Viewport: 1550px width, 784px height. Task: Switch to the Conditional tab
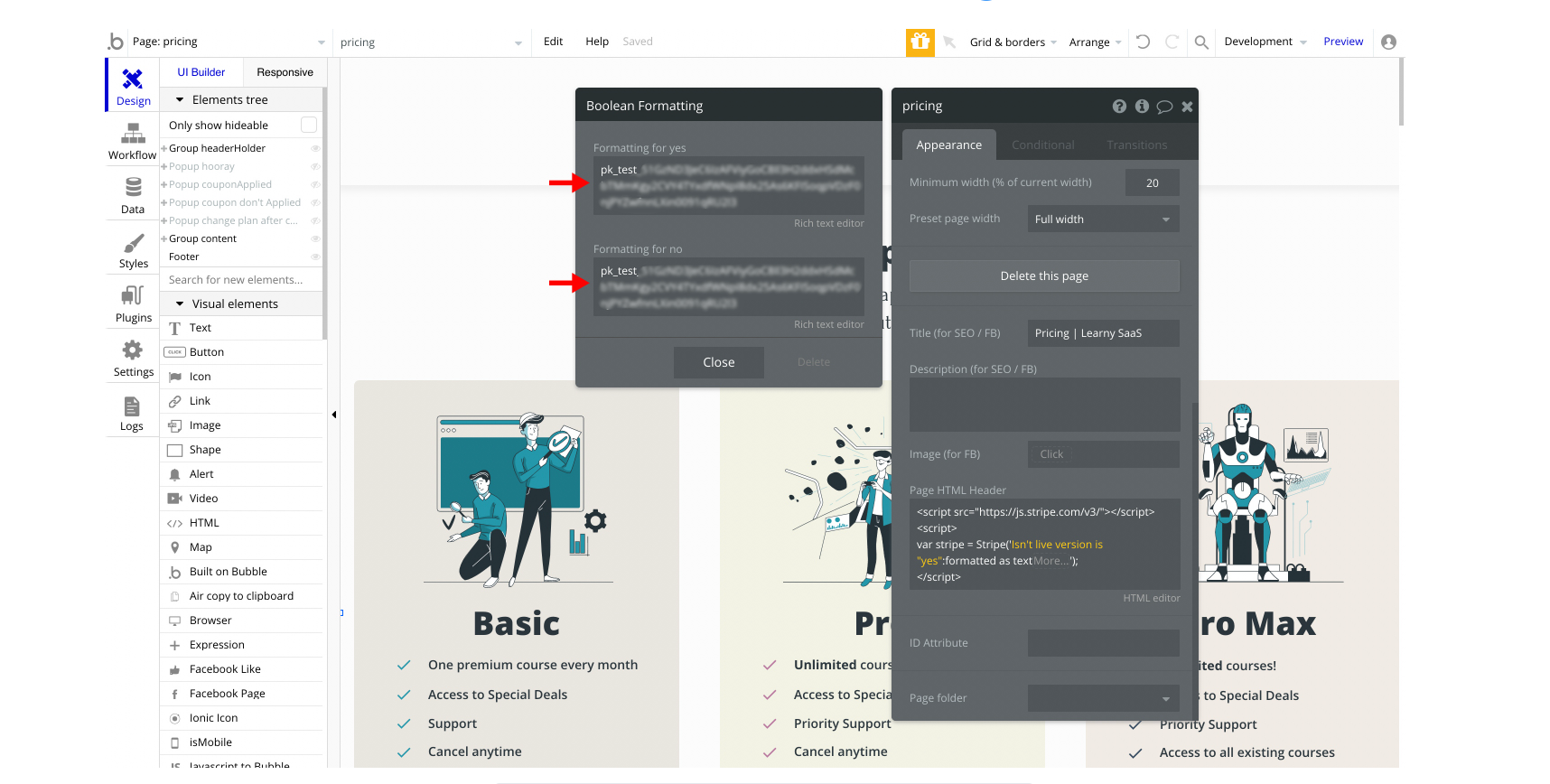point(1043,145)
